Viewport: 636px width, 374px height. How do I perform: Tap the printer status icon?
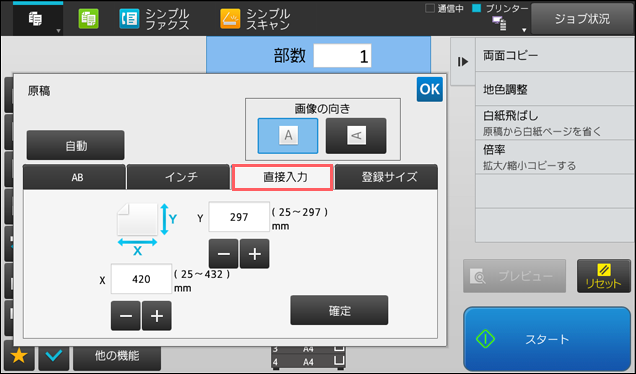pyautogui.click(x=499, y=24)
